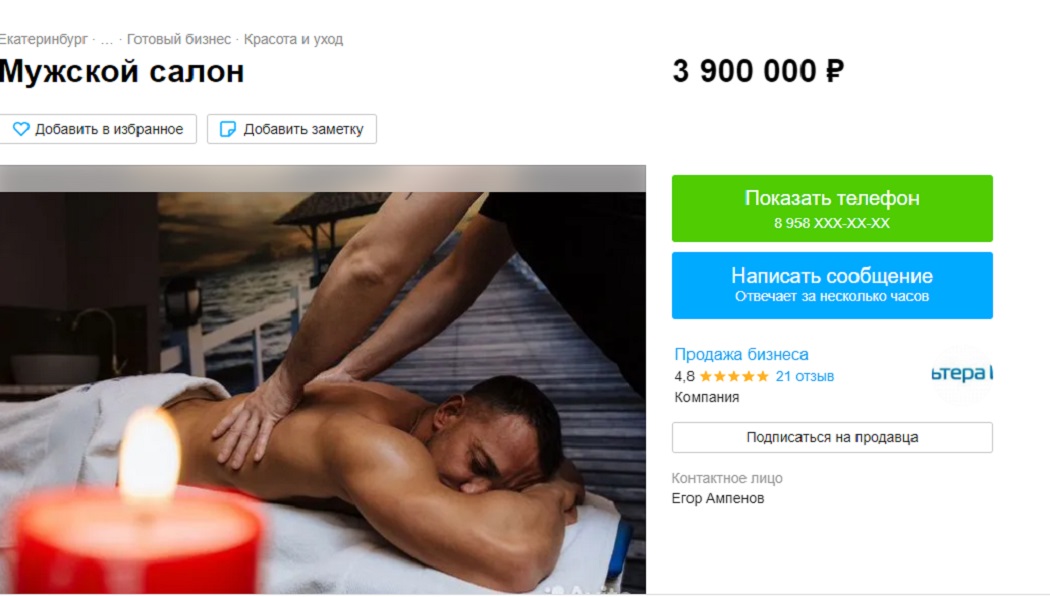1050x597 pixels.
Task: Click the heart icon for favorites
Action: pos(21,129)
